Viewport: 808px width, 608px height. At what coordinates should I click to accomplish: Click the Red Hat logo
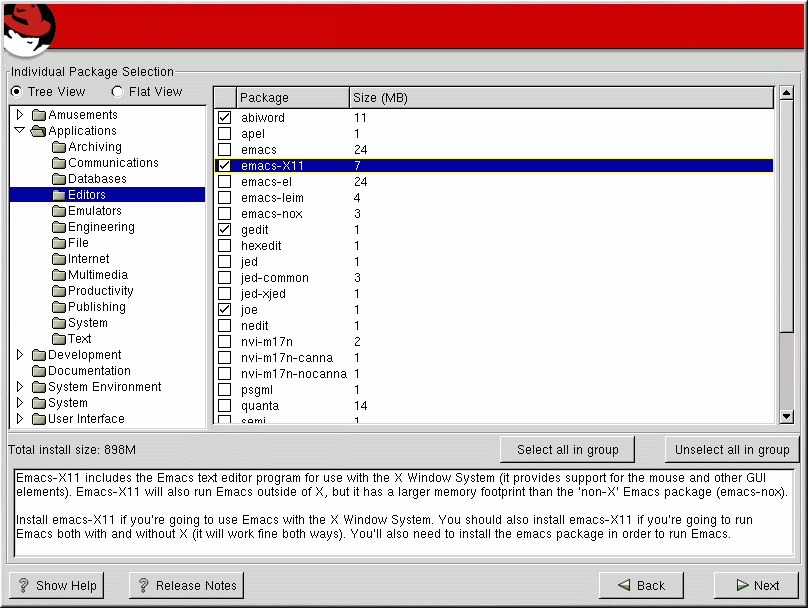28,30
